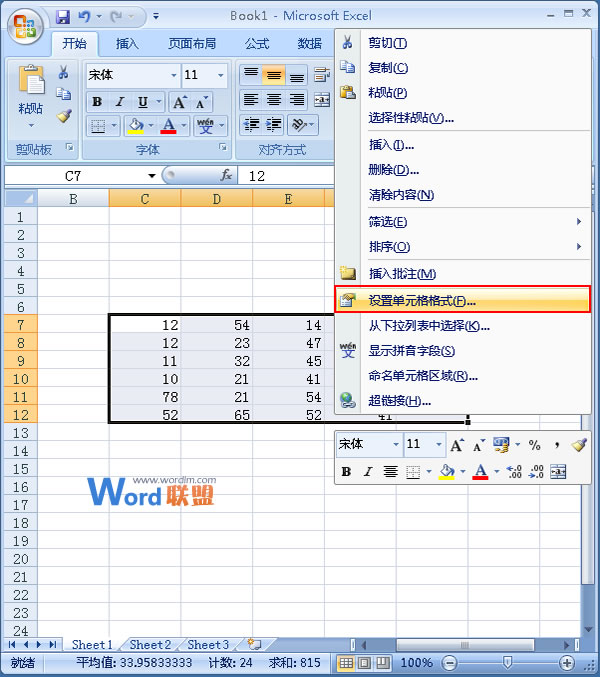
Task: Click the Paste clipboard icon in ribbon
Action: 31,80
